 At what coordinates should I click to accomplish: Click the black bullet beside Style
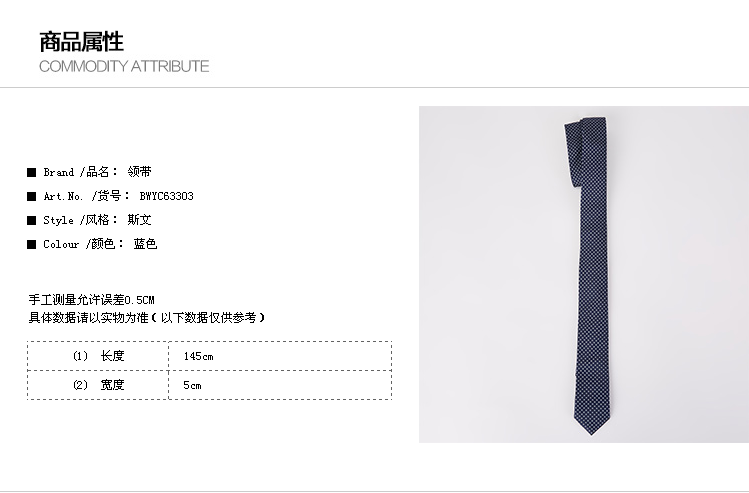pyautogui.click(x=32, y=220)
